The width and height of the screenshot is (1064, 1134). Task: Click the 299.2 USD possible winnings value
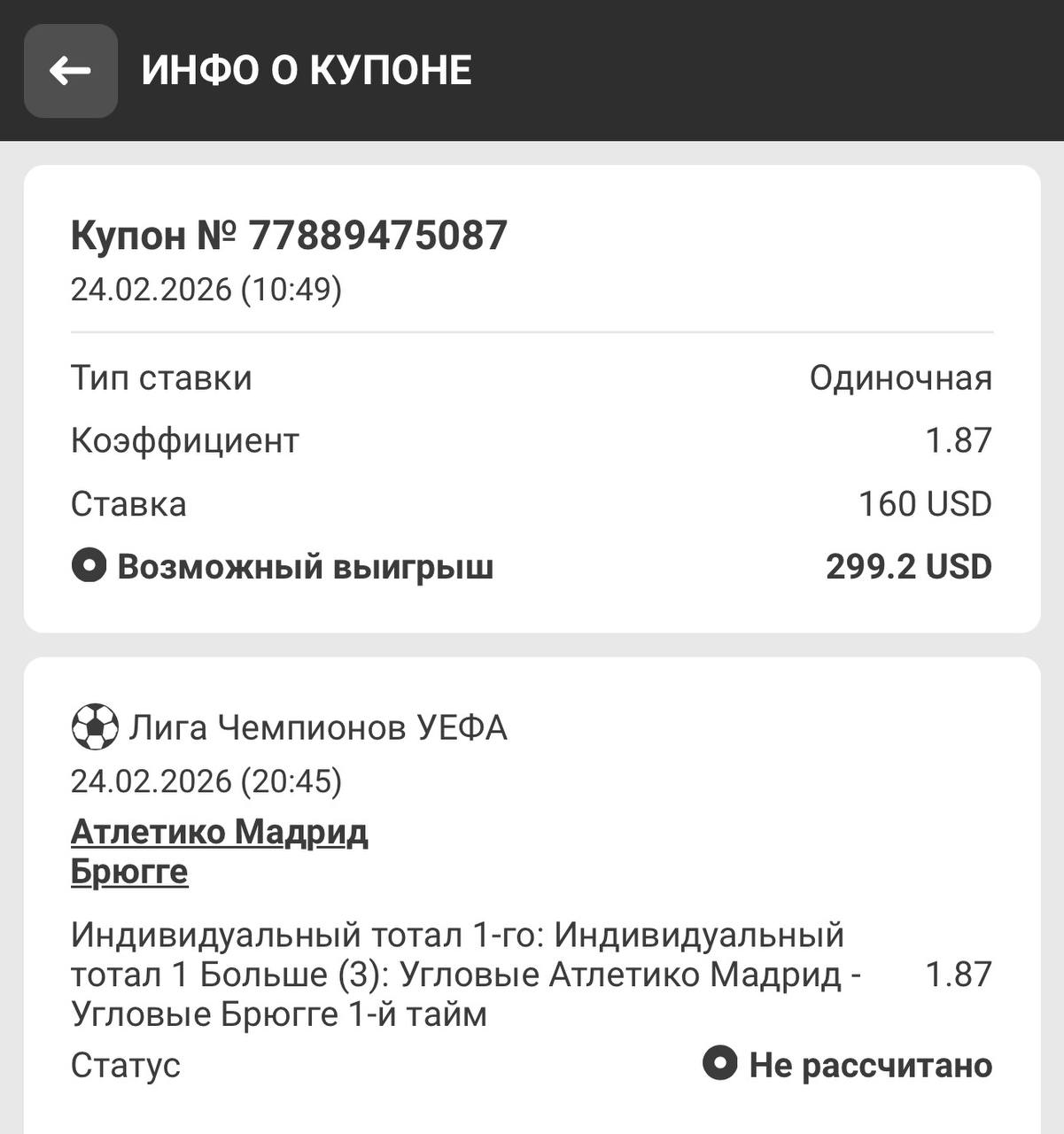point(908,566)
